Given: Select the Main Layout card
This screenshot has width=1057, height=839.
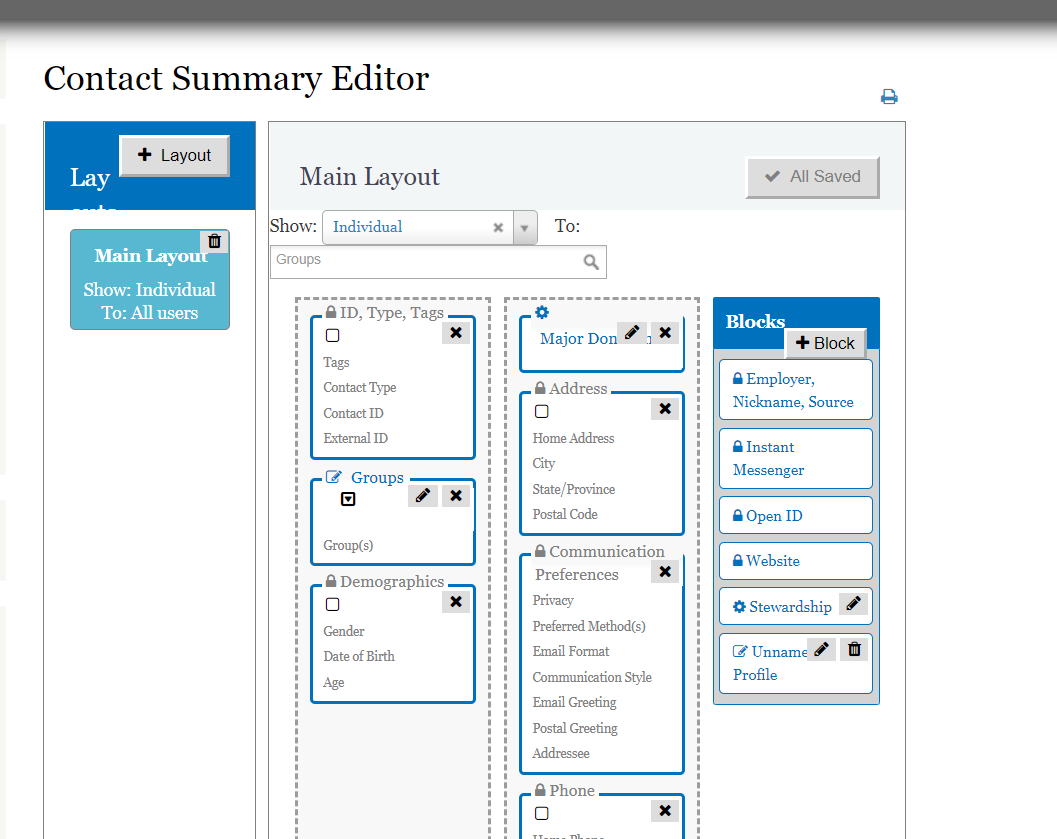Looking at the screenshot, I should coord(150,280).
